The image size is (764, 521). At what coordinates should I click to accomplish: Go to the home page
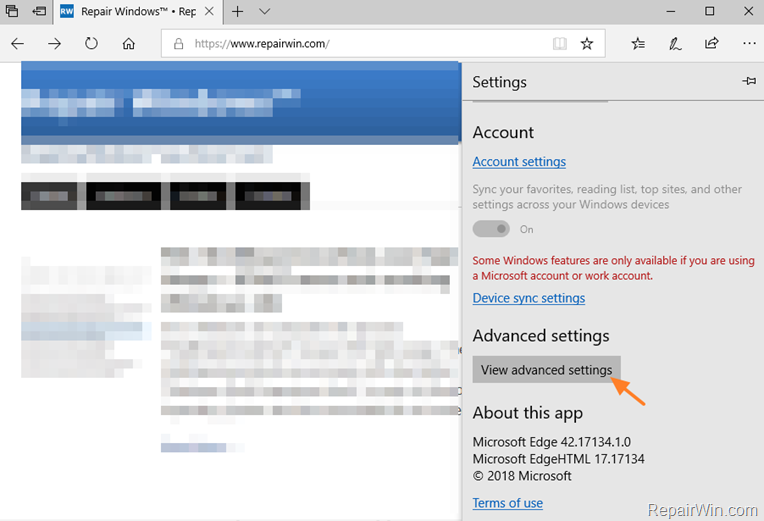(x=129, y=44)
